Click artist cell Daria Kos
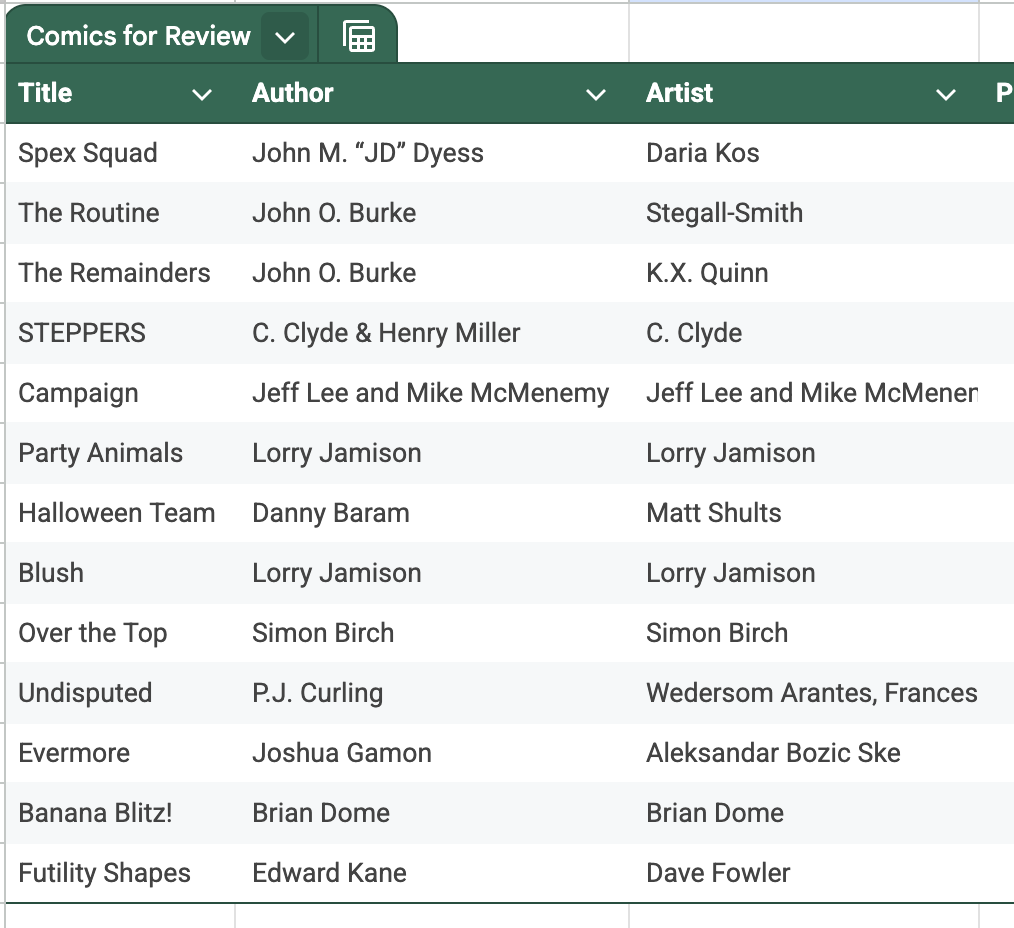 click(804, 153)
